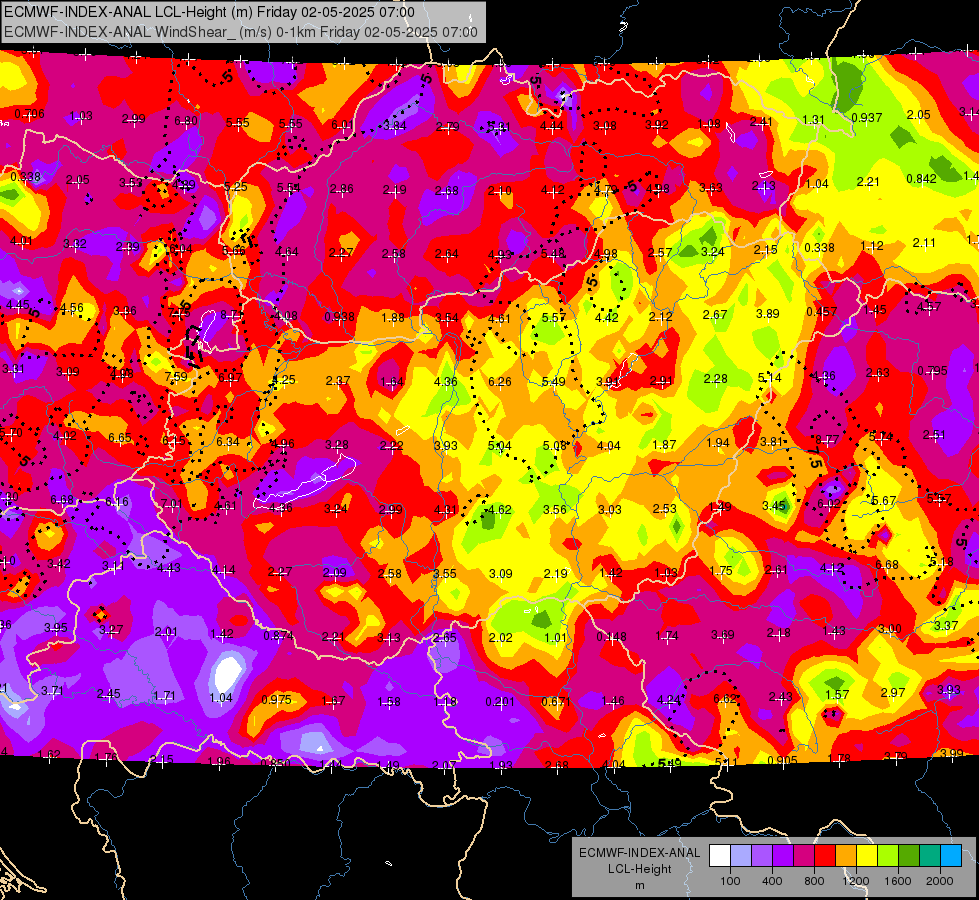Click the wind shear value 5.67
This screenshot has width=979, height=900.
(884, 501)
